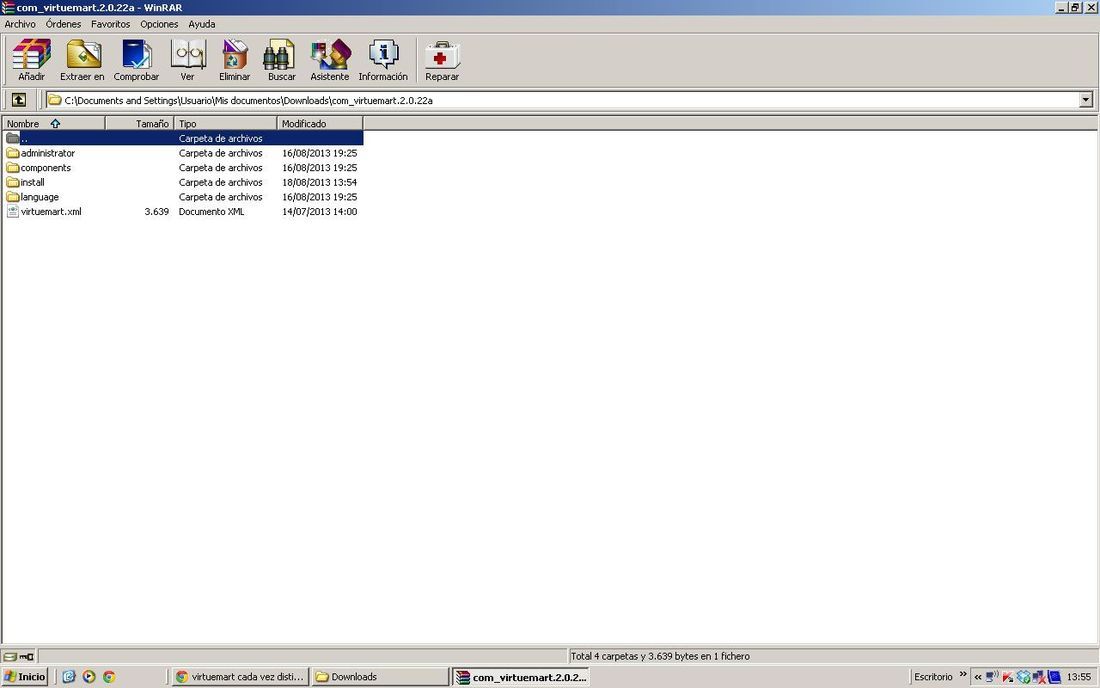This screenshot has height=688, width=1100.
Task: Click the com_virtuemart WinRAR taskbar button
Action: (521, 677)
